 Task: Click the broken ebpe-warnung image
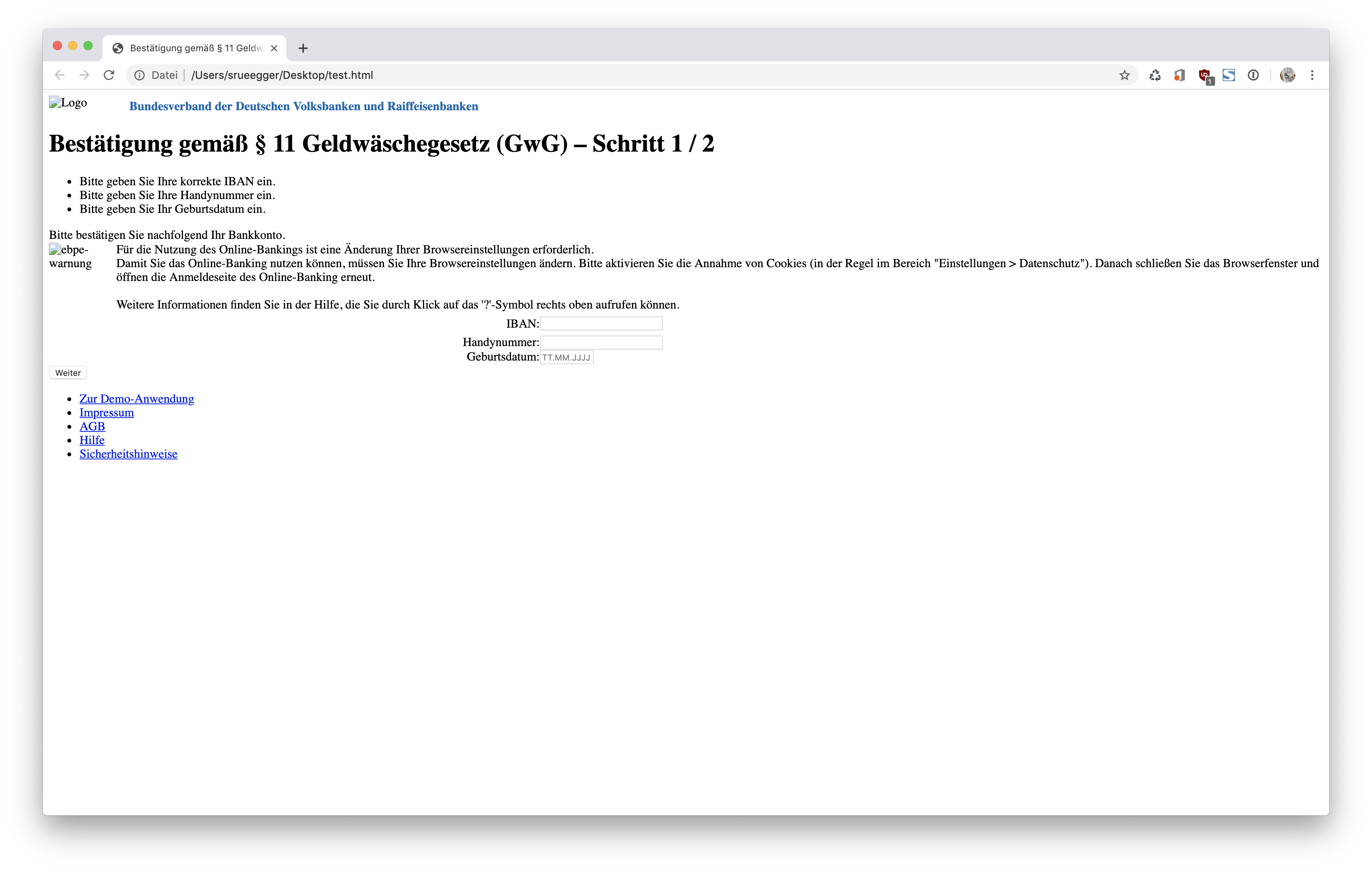point(70,256)
